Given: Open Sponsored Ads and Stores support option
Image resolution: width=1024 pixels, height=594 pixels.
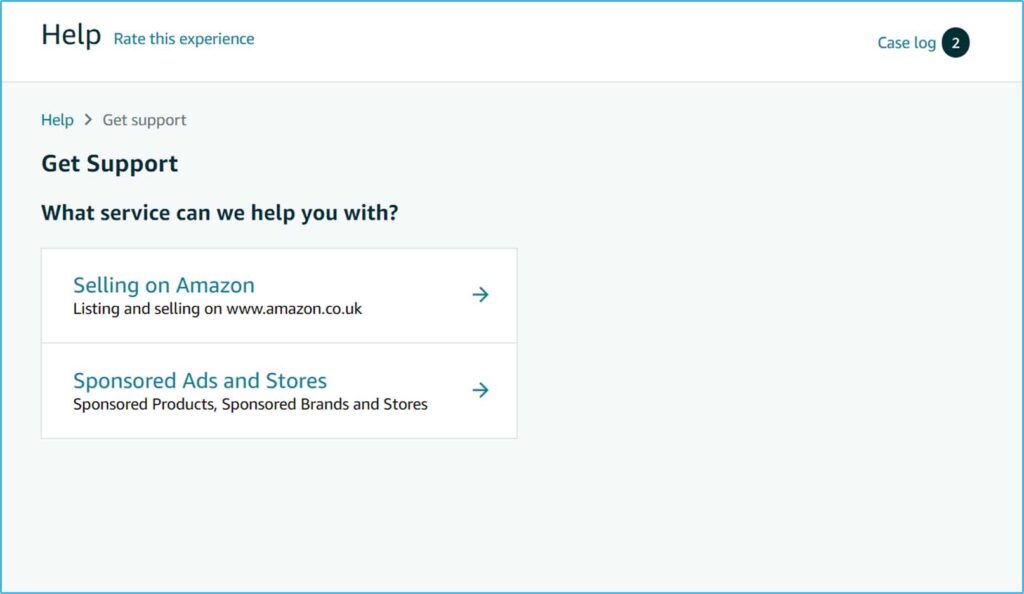Looking at the screenshot, I should (x=280, y=391).
